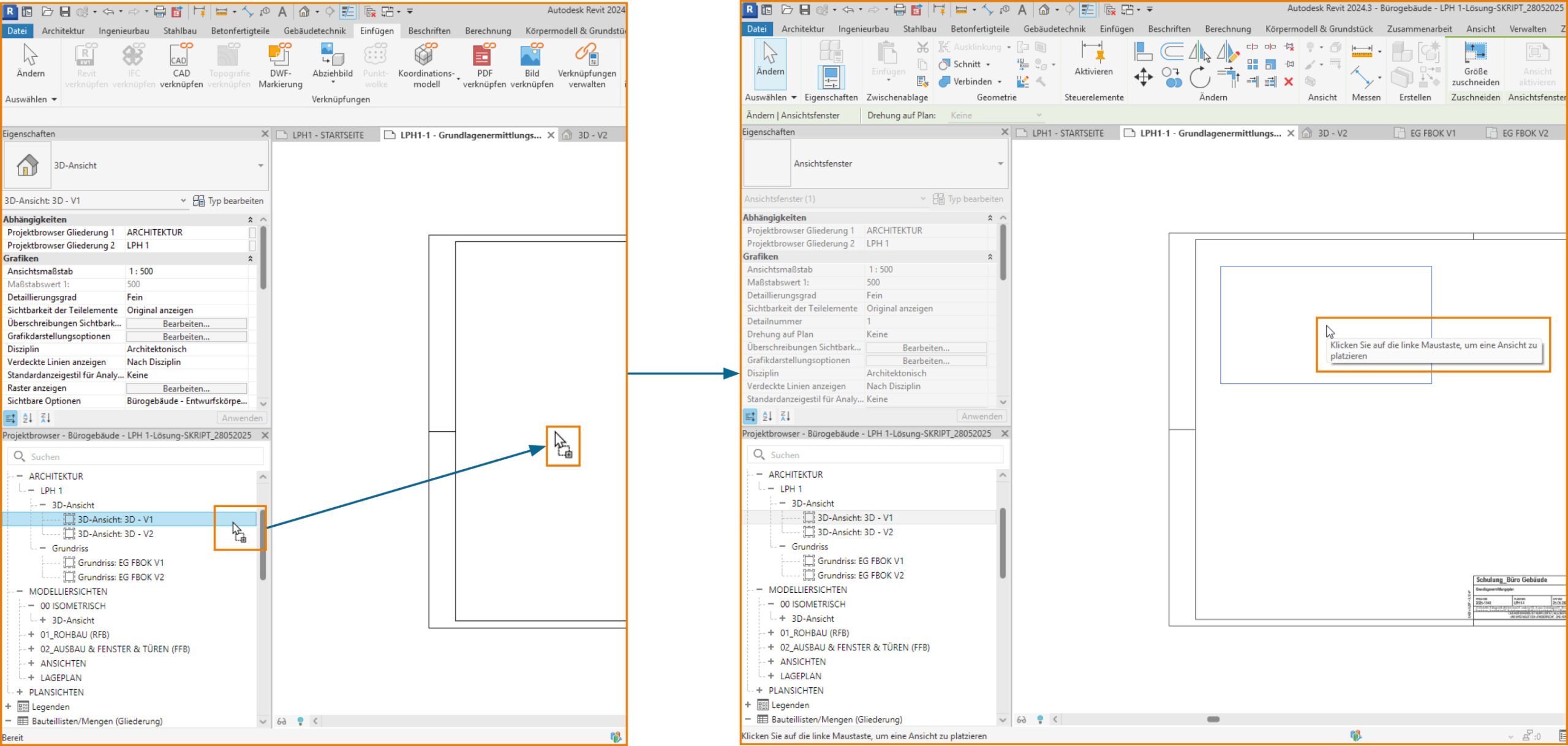Toggle lightbulb reveal-hidden icon in right window view bar
This screenshot has width=1568, height=746.
pyautogui.click(x=1040, y=719)
